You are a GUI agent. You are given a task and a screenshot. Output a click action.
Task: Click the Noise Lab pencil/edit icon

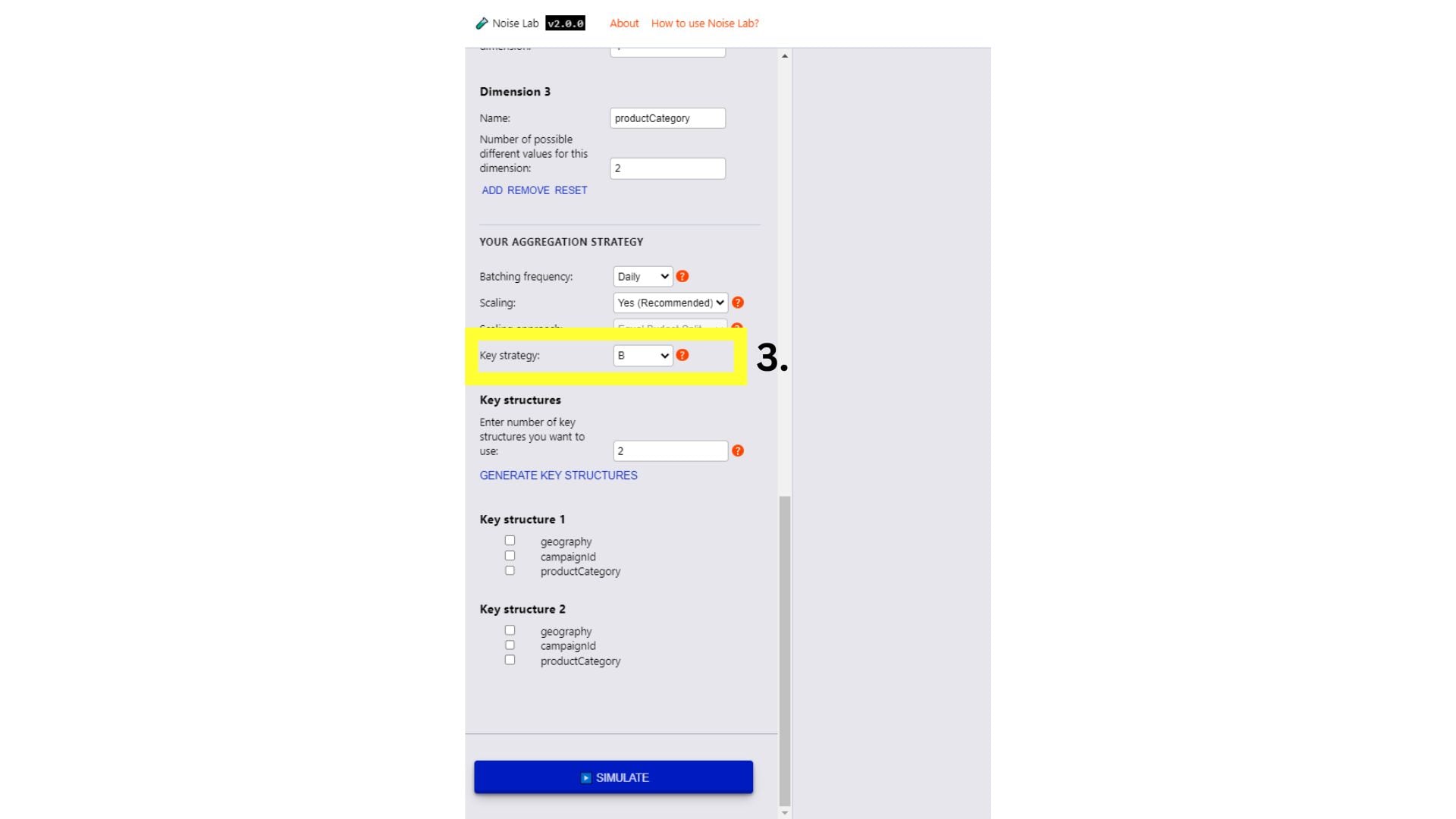(480, 22)
